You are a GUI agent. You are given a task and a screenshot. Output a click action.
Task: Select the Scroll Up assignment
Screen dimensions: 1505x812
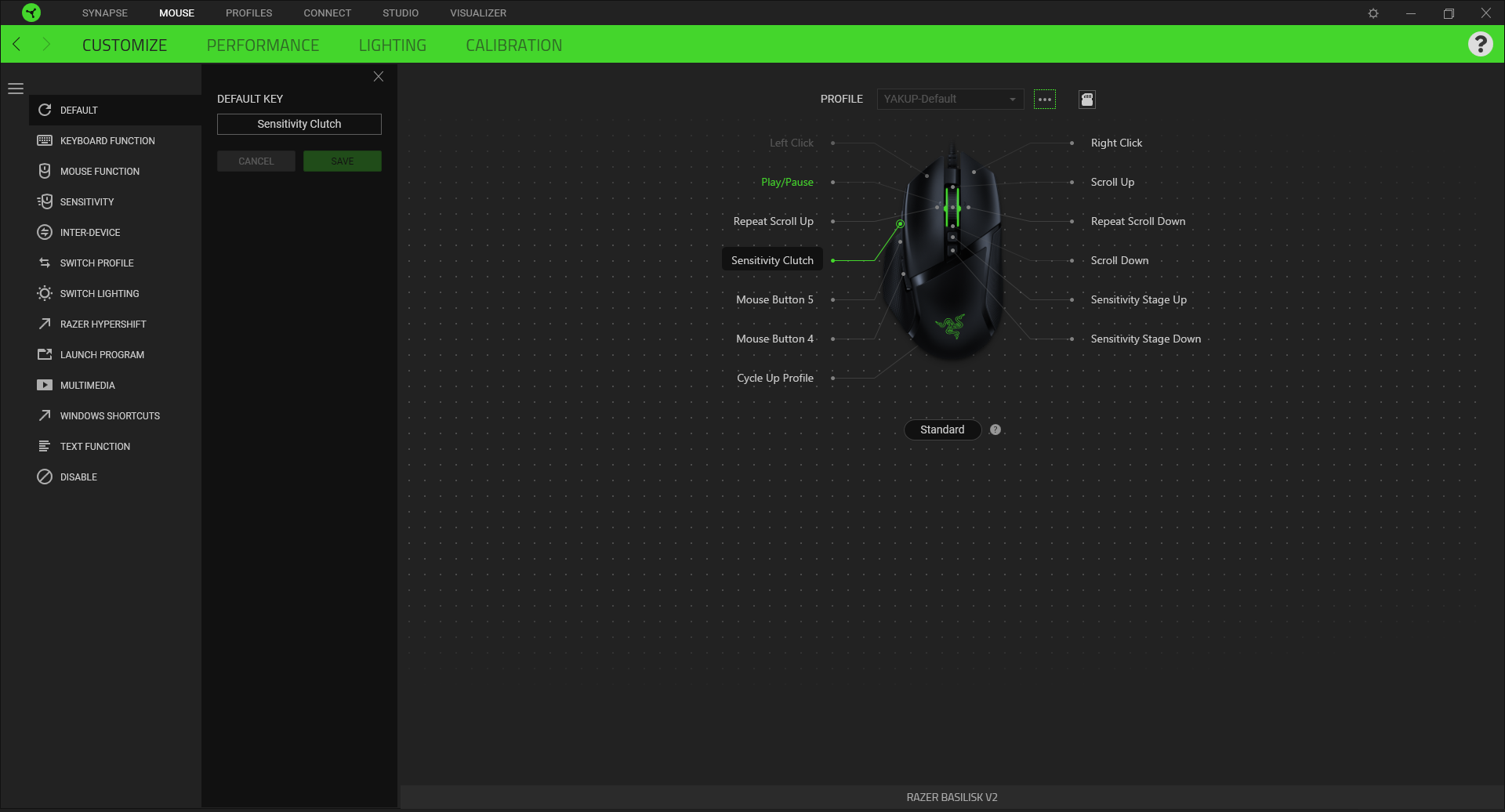1112,182
